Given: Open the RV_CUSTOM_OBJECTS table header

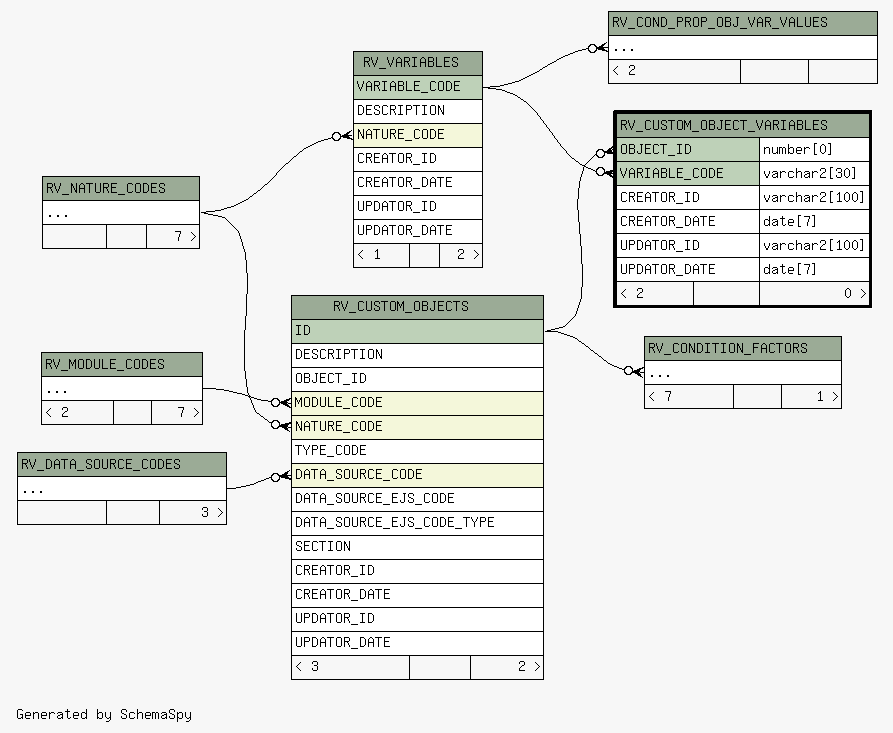Looking at the screenshot, I should click(417, 307).
